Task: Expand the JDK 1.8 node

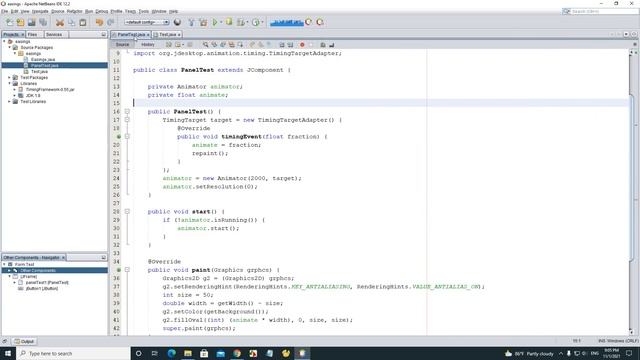Action: [x=15, y=95]
